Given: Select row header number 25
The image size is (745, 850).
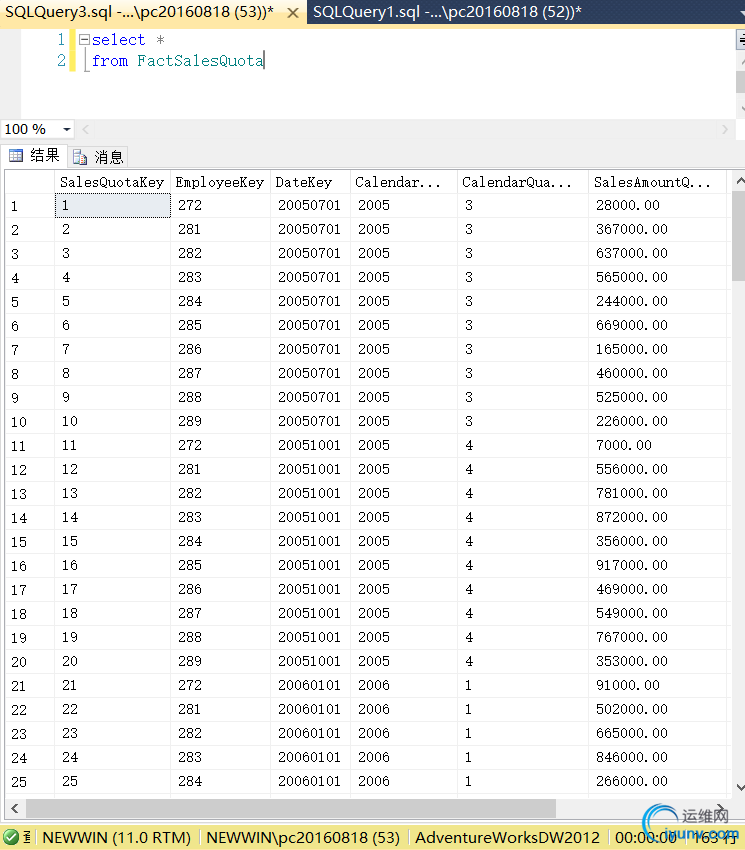Looking at the screenshot, I should coord(30,782).
